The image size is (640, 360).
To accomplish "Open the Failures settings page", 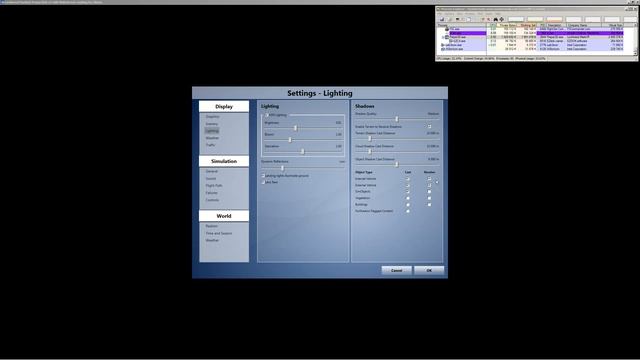I will pyautogui.click(x=211, y=193).
